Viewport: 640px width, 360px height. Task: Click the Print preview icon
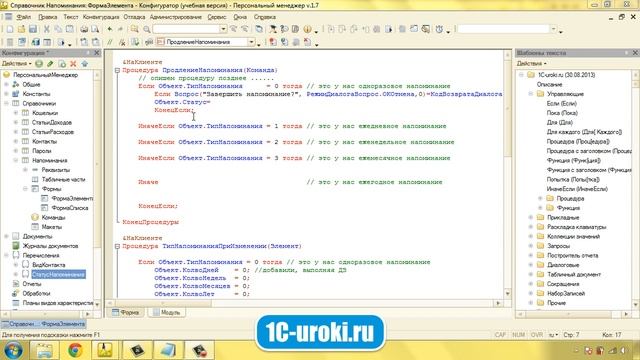tap(95, 29)
